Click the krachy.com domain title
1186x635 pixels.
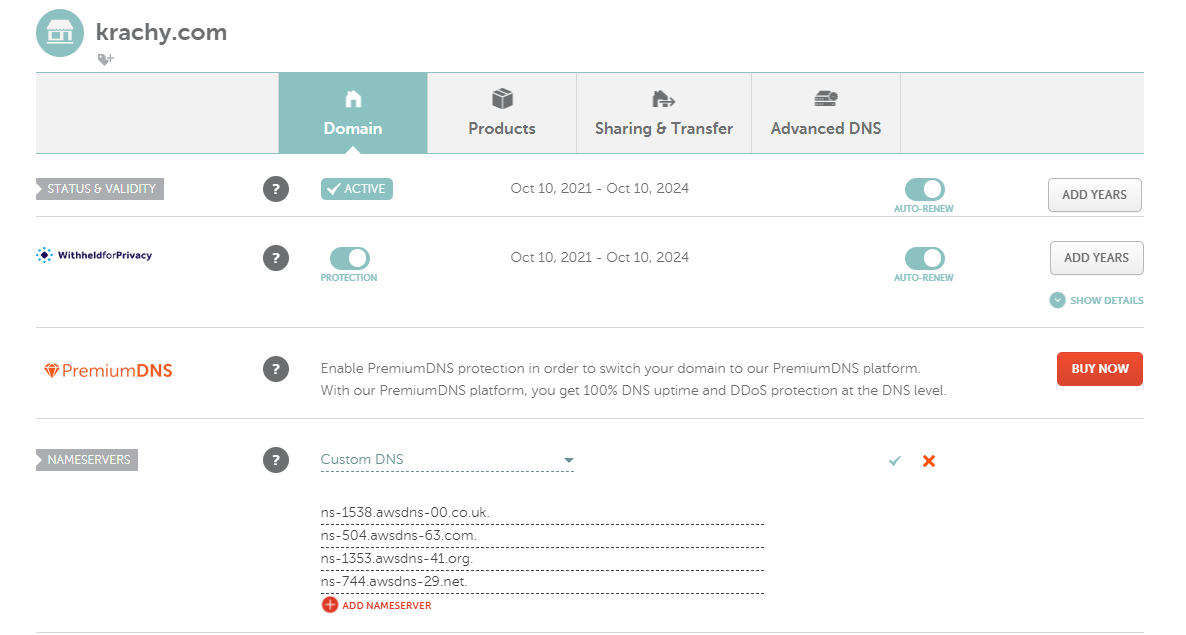(x=161, y=33)
